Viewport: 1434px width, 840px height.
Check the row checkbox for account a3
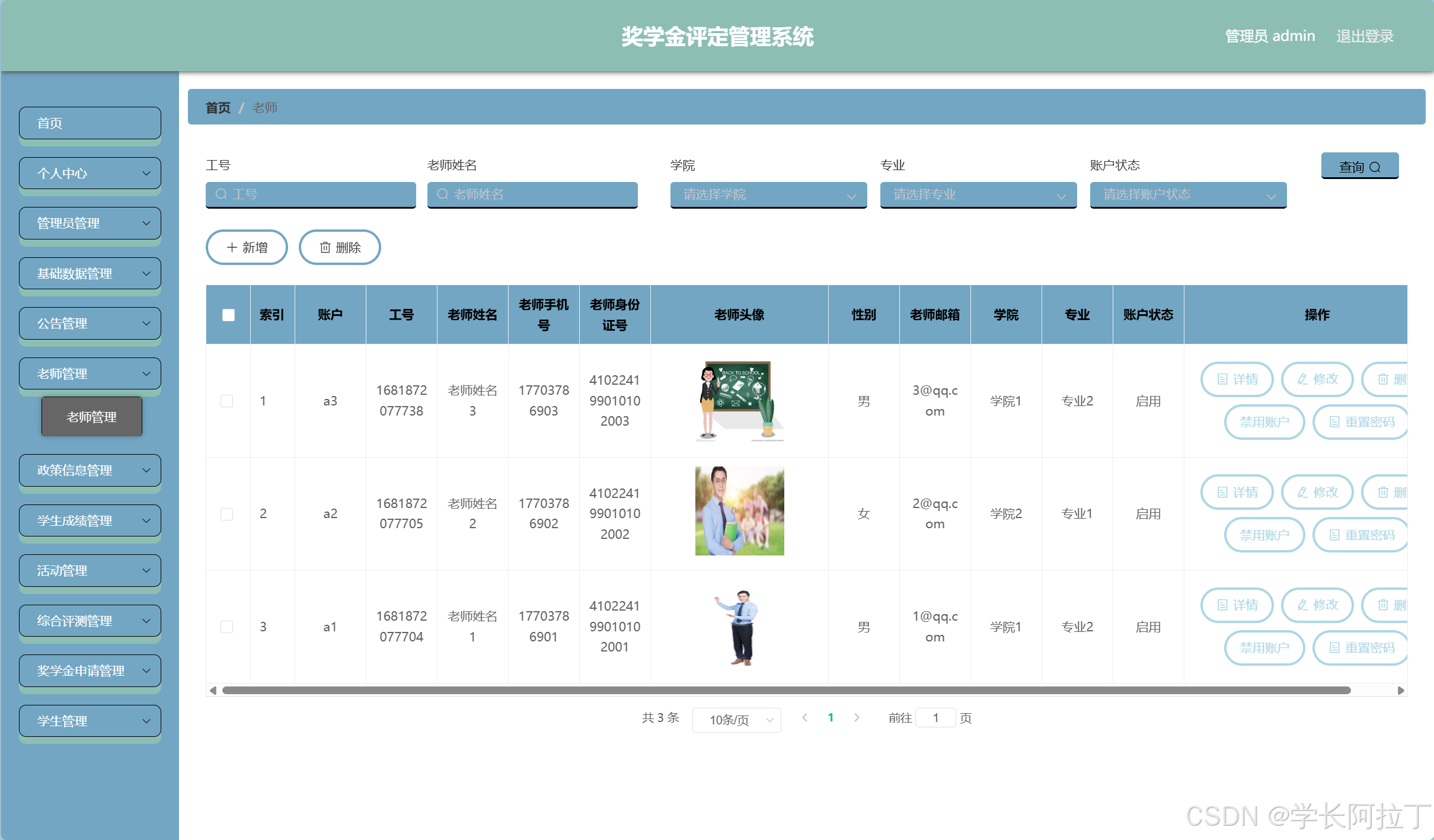(226, 401)
